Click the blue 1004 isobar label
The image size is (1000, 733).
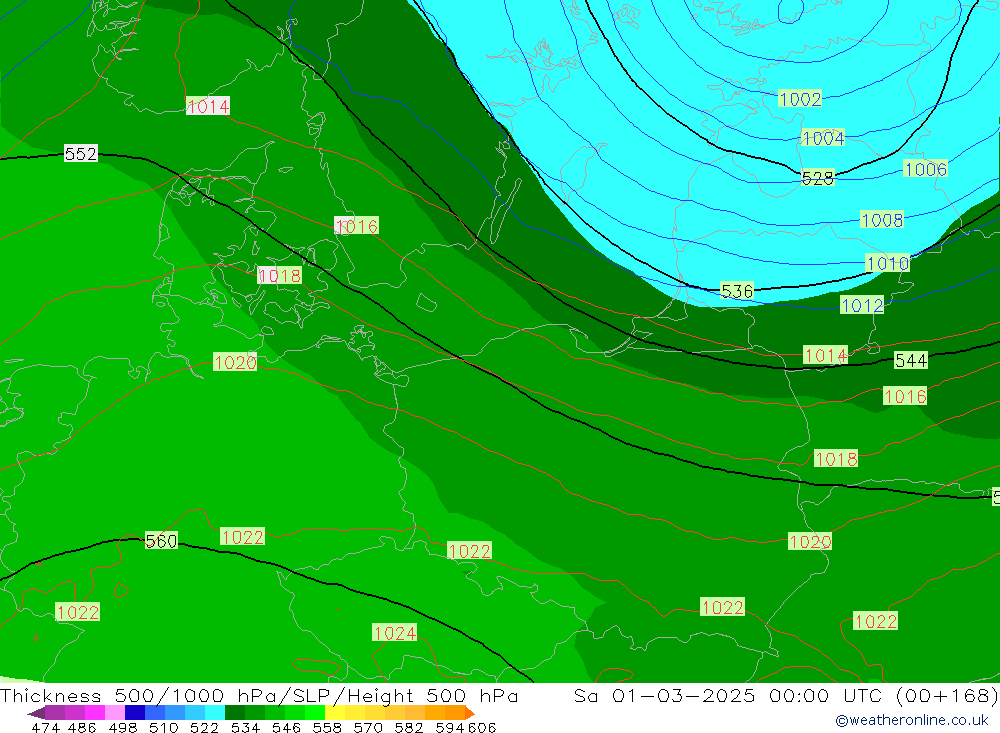(823, 138)
